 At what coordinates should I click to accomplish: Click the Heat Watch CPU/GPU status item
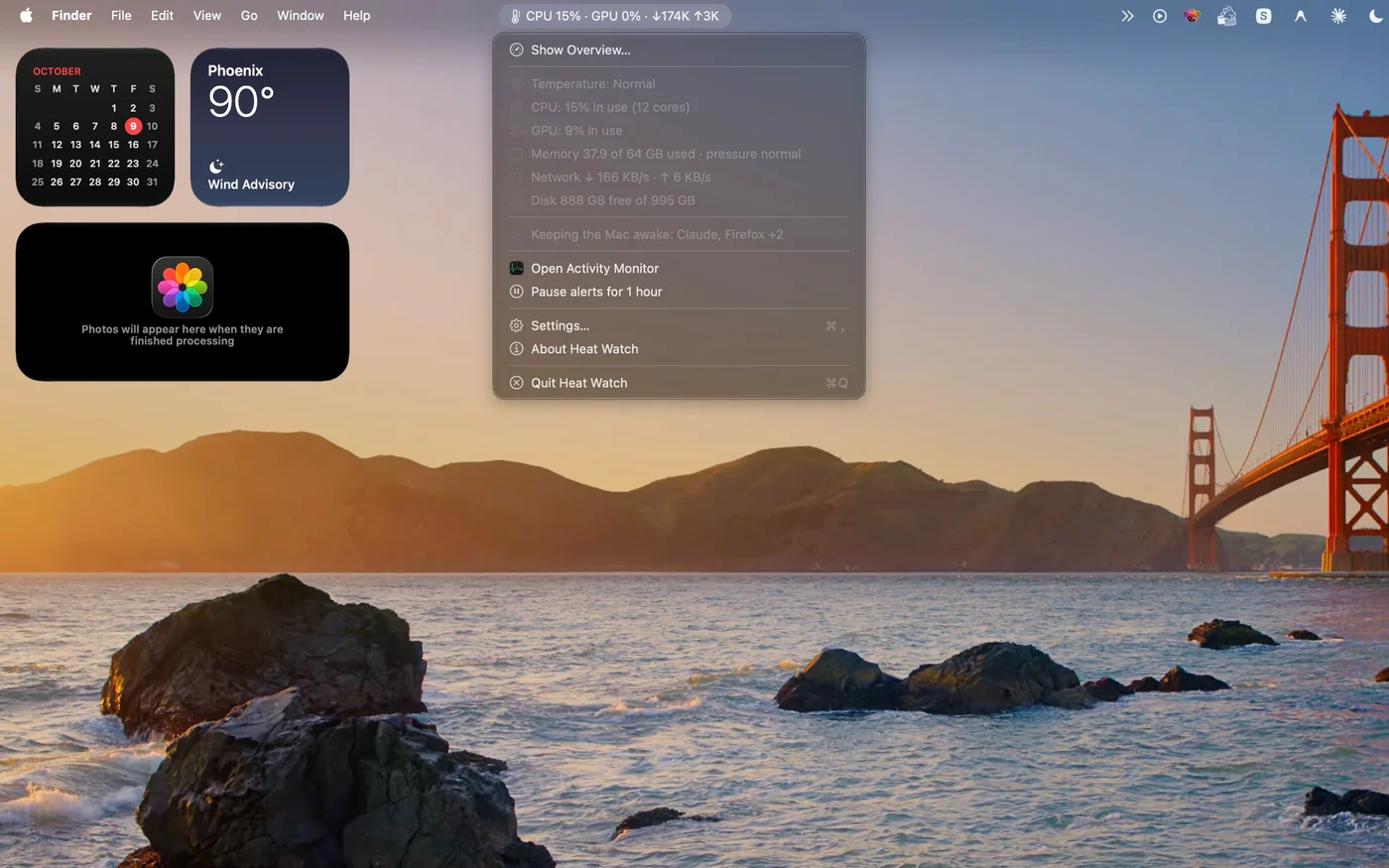pos(615,16)
